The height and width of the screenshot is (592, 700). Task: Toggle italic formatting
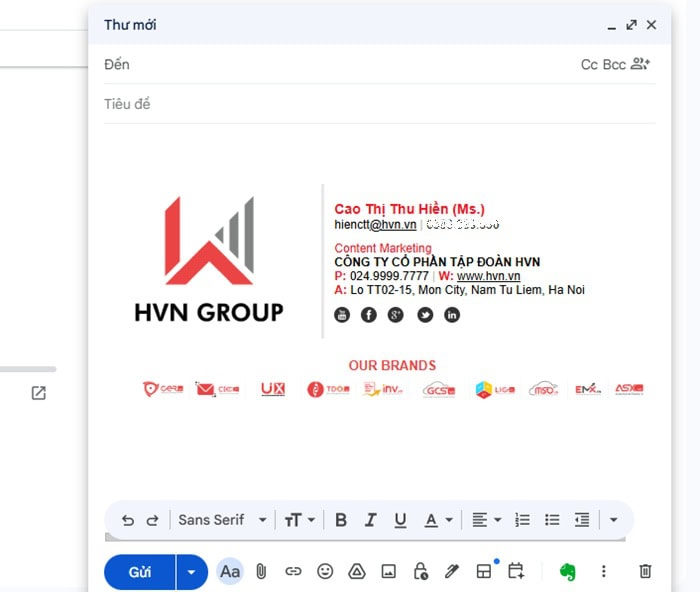click(370, 520)
